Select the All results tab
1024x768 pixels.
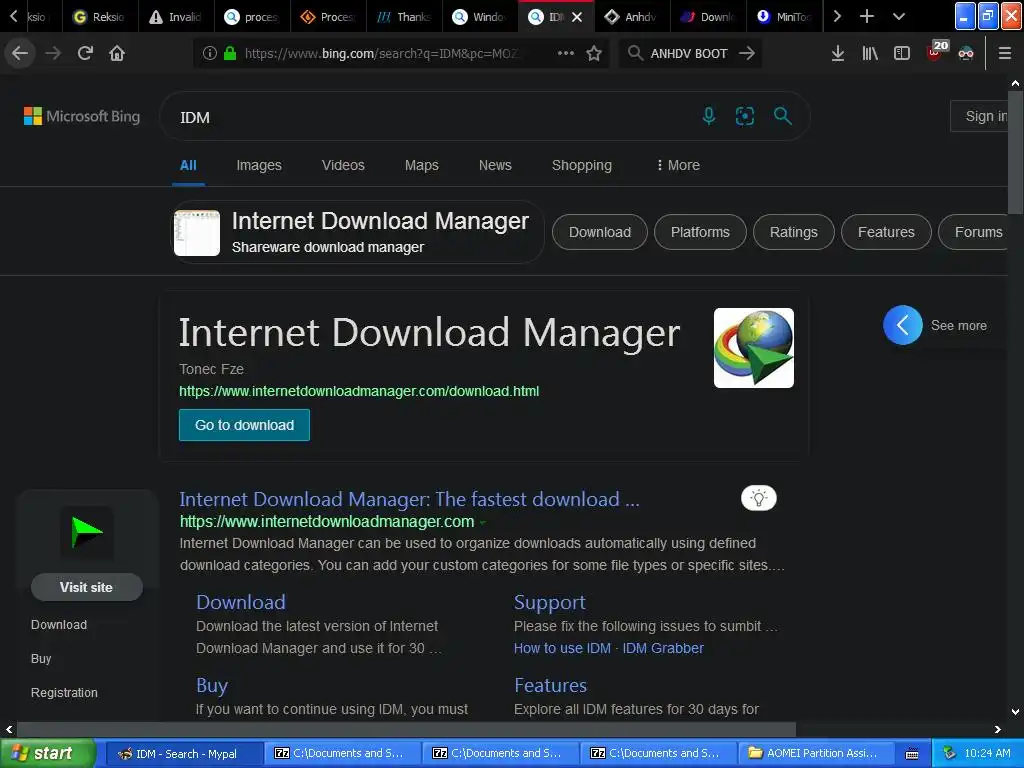tap(188, 165)
